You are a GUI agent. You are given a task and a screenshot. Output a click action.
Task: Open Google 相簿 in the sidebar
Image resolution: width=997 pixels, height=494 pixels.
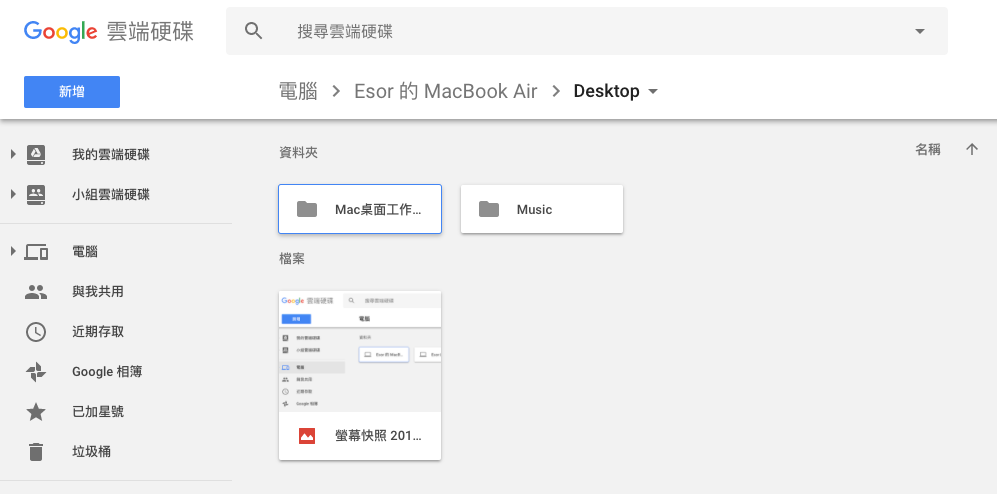pos(107,372)
